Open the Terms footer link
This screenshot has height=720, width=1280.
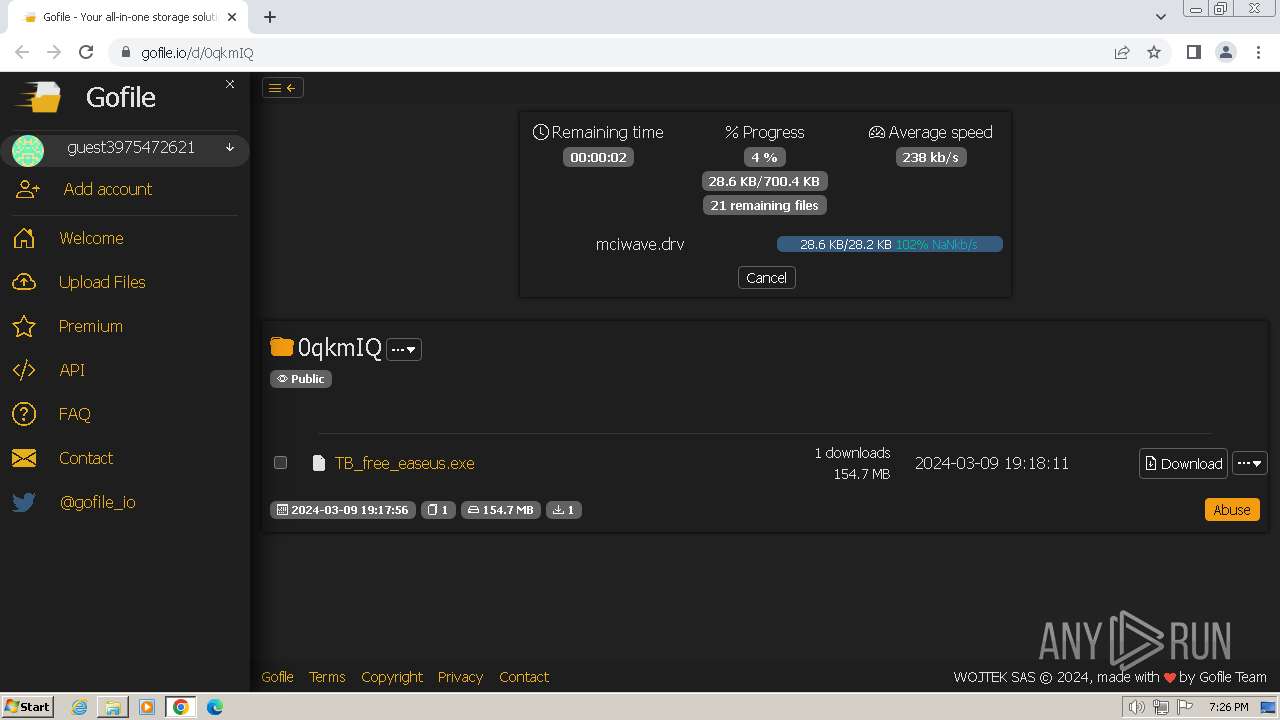[327, 677]
